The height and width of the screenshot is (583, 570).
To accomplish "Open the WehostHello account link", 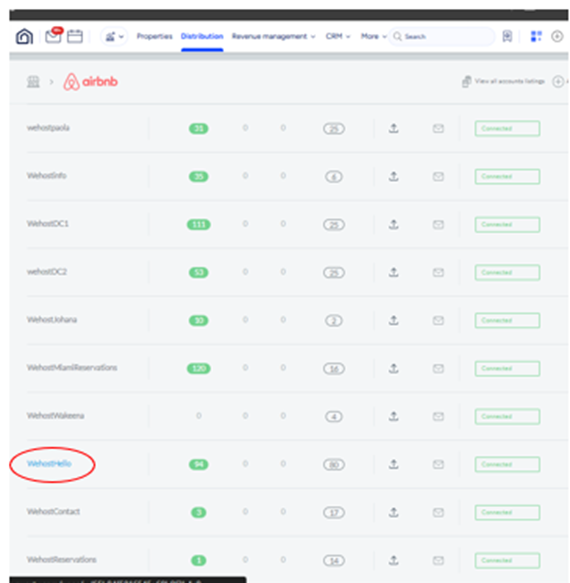I will pyautogui.click(x=49, y=464).
